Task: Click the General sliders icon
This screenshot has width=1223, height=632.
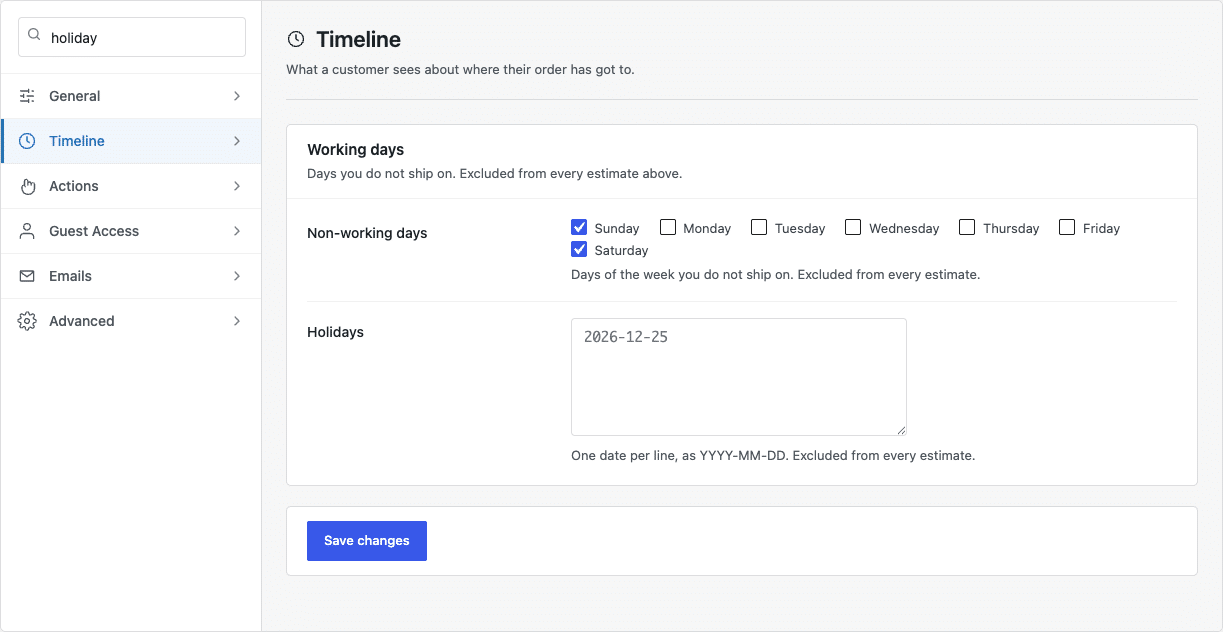Action: 28,96
